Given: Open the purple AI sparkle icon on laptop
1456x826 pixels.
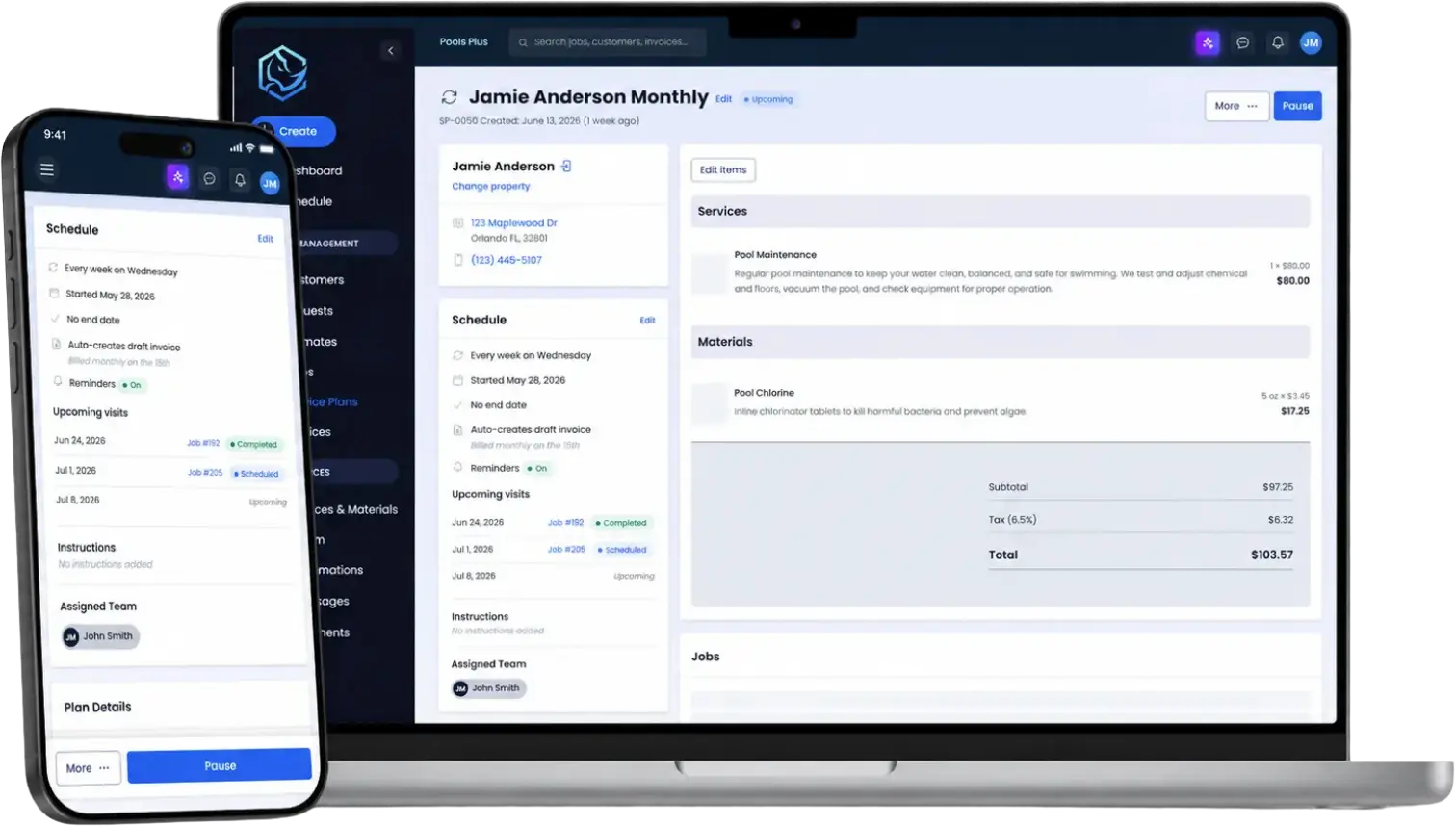Looking at the screenshot, I should point(1208,42).
